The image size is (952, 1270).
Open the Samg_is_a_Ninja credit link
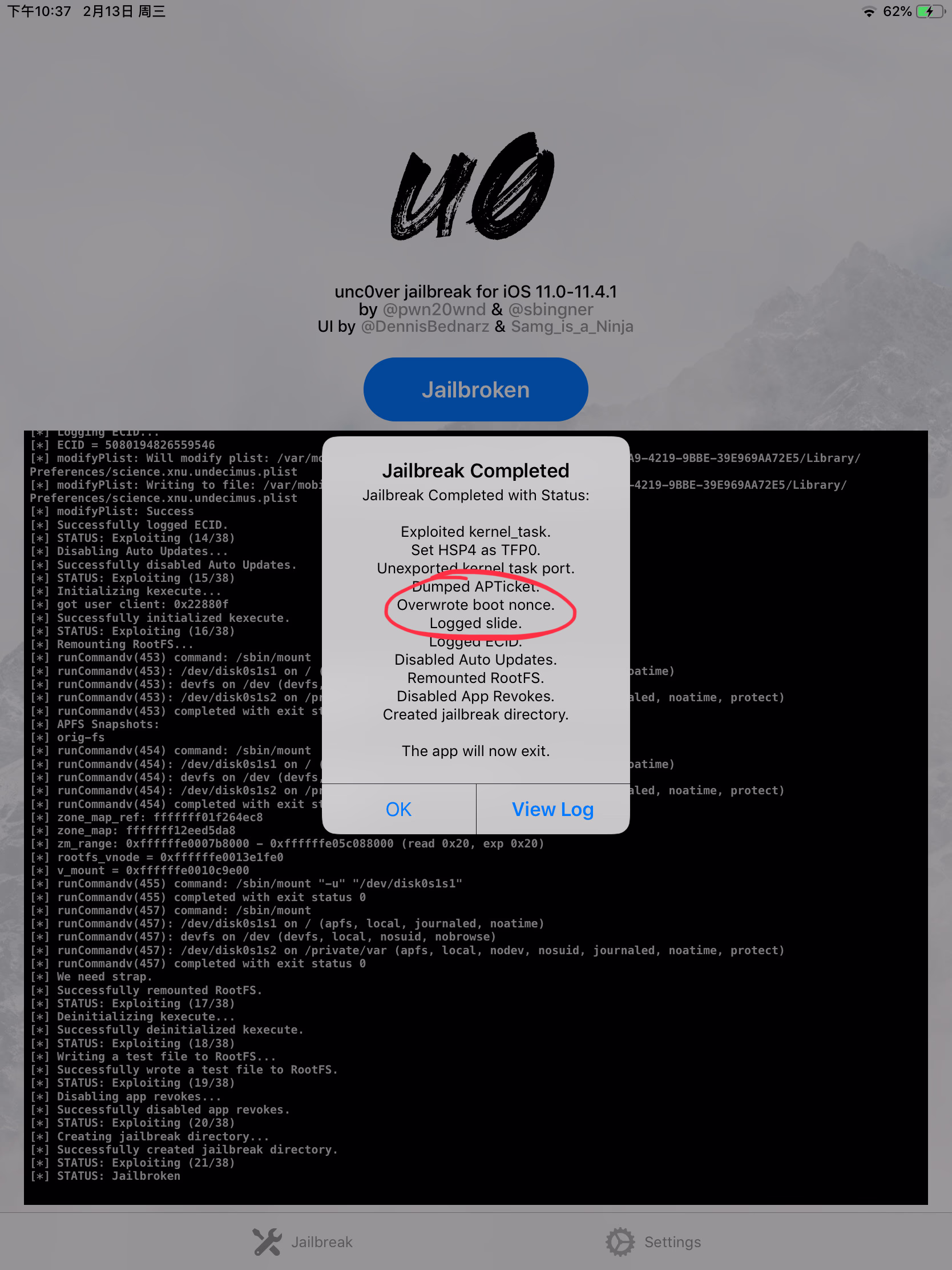(572, 326)
